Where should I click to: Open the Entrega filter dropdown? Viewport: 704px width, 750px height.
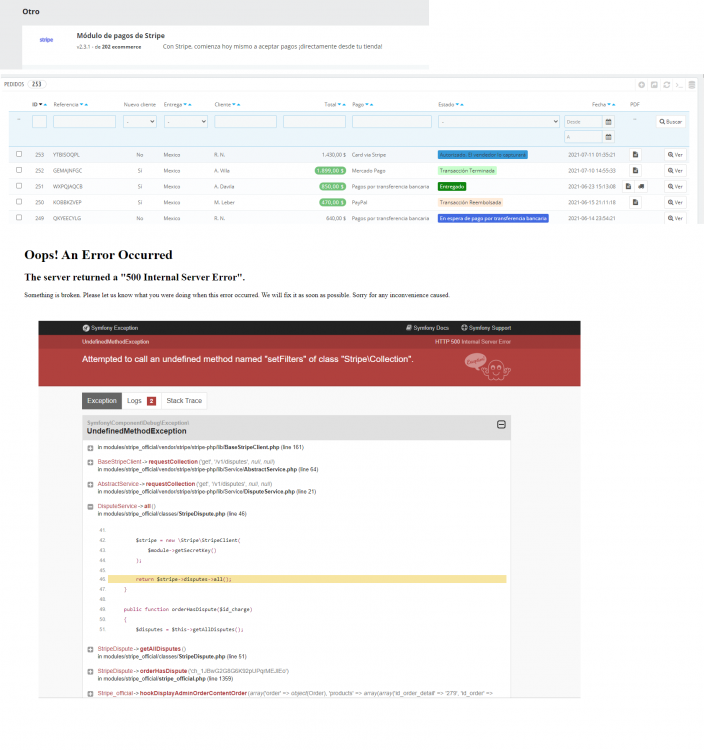186,122
